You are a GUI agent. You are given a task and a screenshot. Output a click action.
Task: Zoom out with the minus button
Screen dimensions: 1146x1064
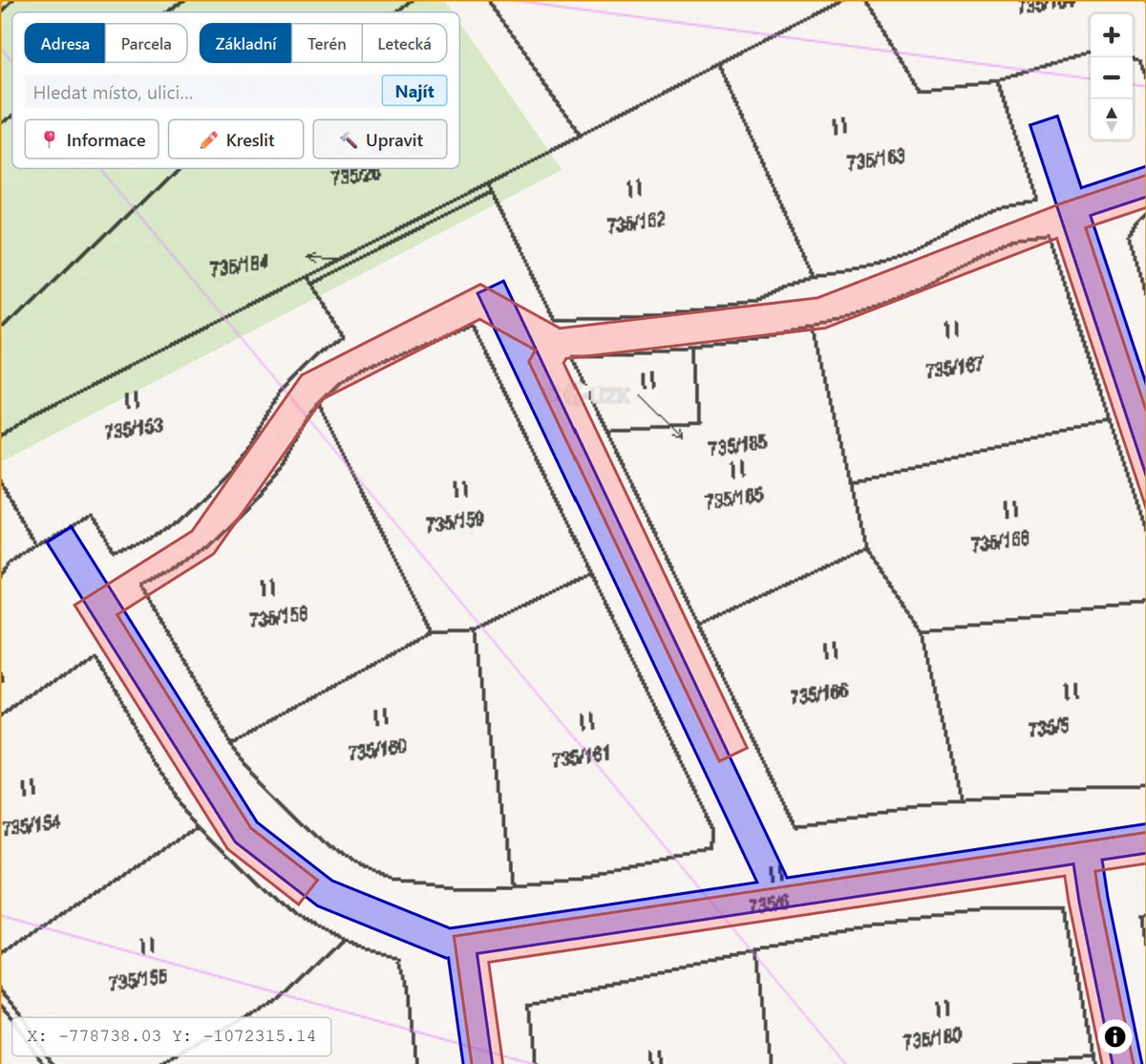tap(1111, 77)
